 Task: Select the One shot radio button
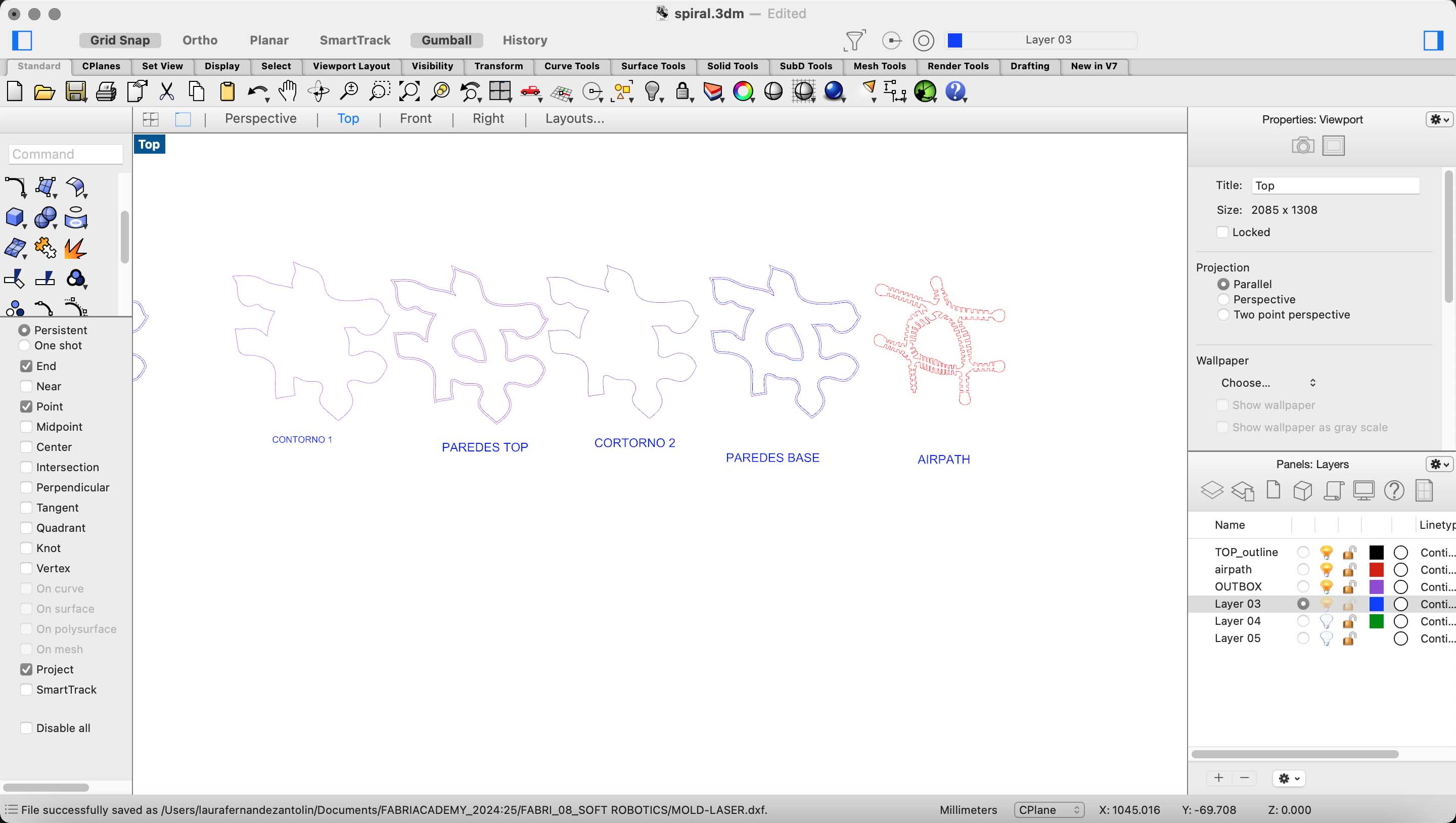pos(24,345)
